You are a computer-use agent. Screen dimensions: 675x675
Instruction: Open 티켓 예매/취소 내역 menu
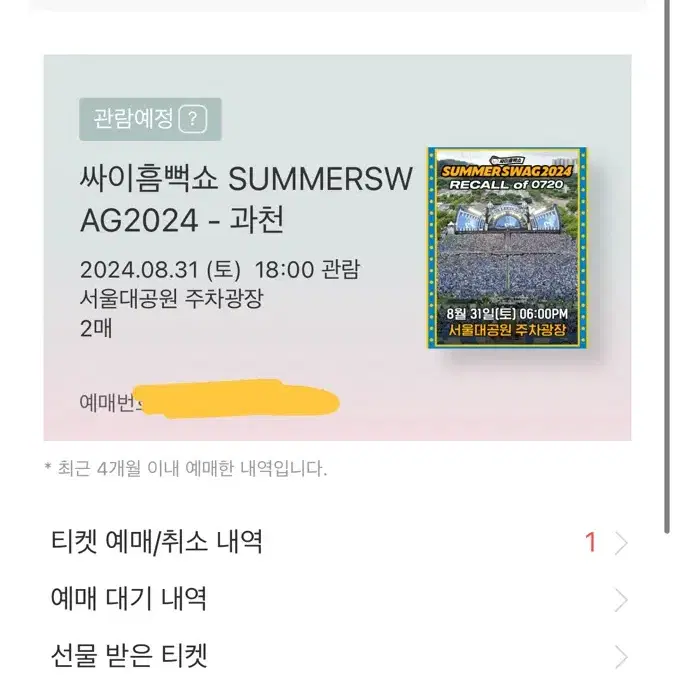coord(338,542)
